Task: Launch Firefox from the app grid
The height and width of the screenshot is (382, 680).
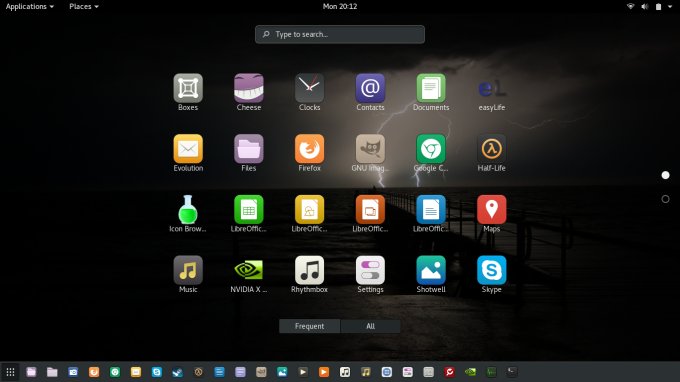Action: (309, 149)
